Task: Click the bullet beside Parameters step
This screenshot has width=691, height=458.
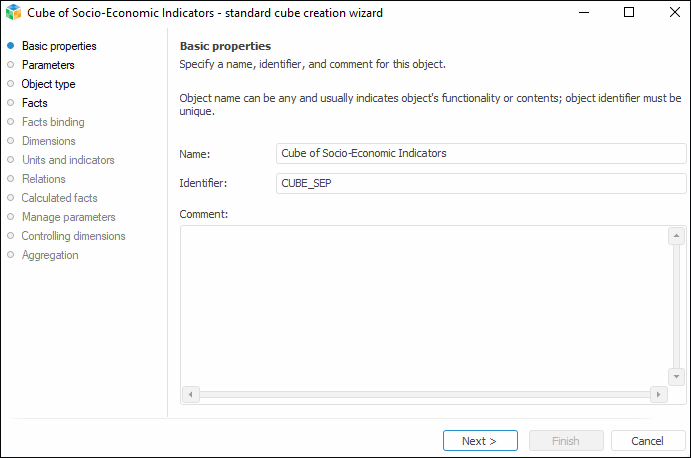Action: (x=11, y=65)
